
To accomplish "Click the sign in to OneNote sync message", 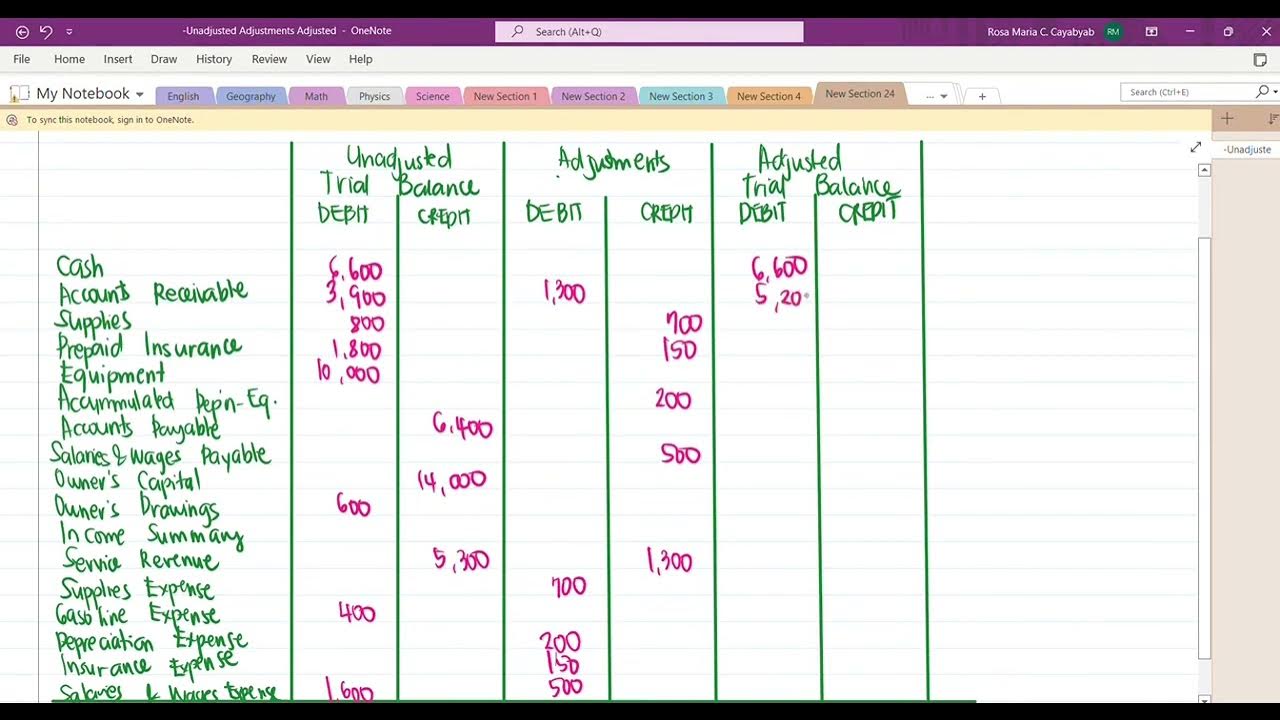I will pos(110,120).
